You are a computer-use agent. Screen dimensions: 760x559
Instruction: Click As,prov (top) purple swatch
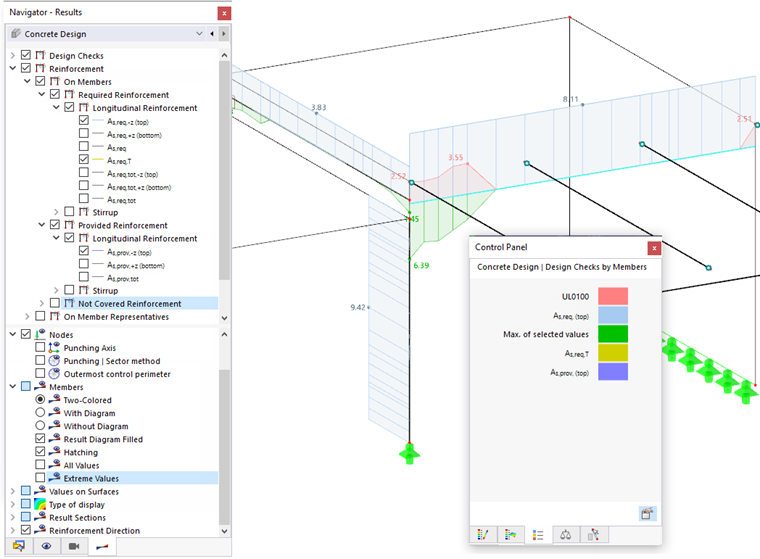(x=613, y=372)
